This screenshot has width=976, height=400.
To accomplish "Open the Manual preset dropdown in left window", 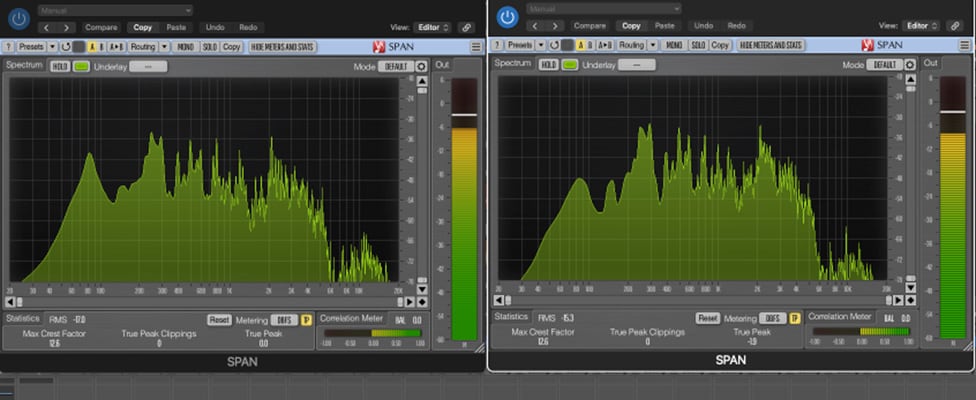I will [115, 11].
